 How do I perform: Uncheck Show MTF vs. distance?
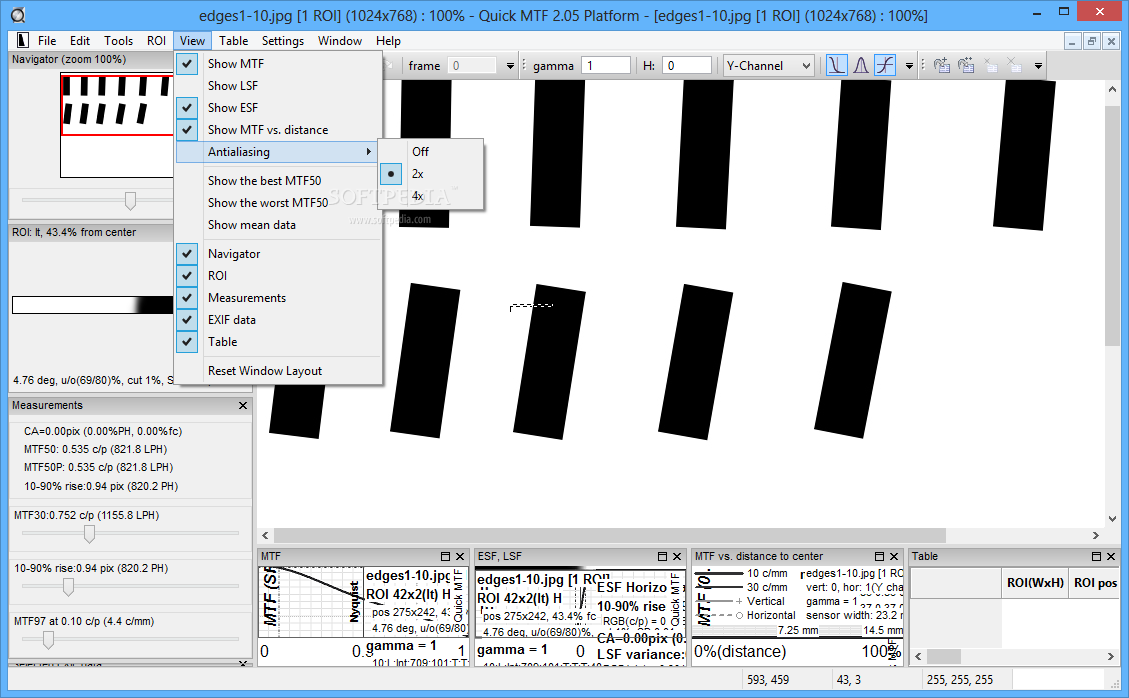279,130
